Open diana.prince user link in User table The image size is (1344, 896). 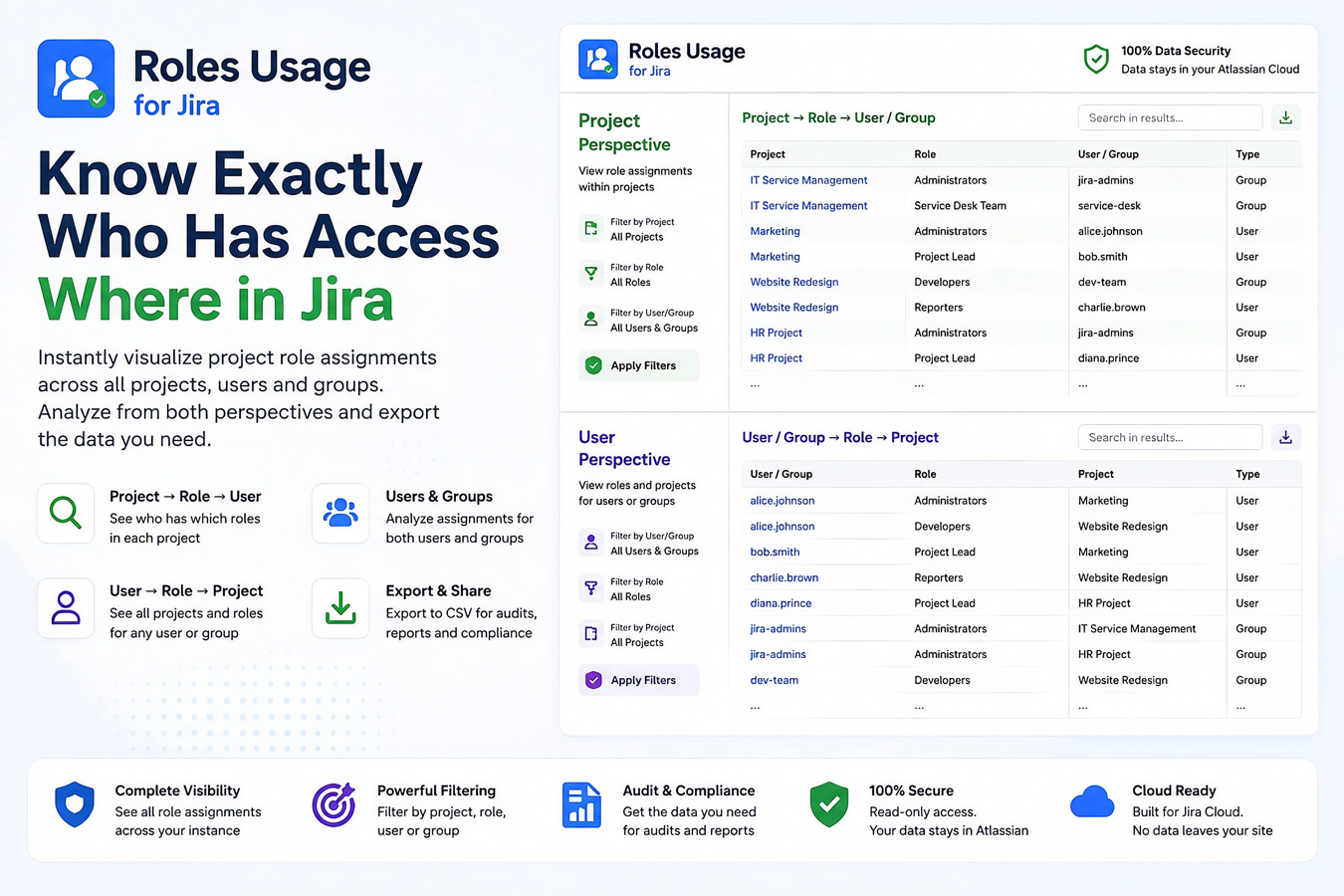[x=781, y=603]
